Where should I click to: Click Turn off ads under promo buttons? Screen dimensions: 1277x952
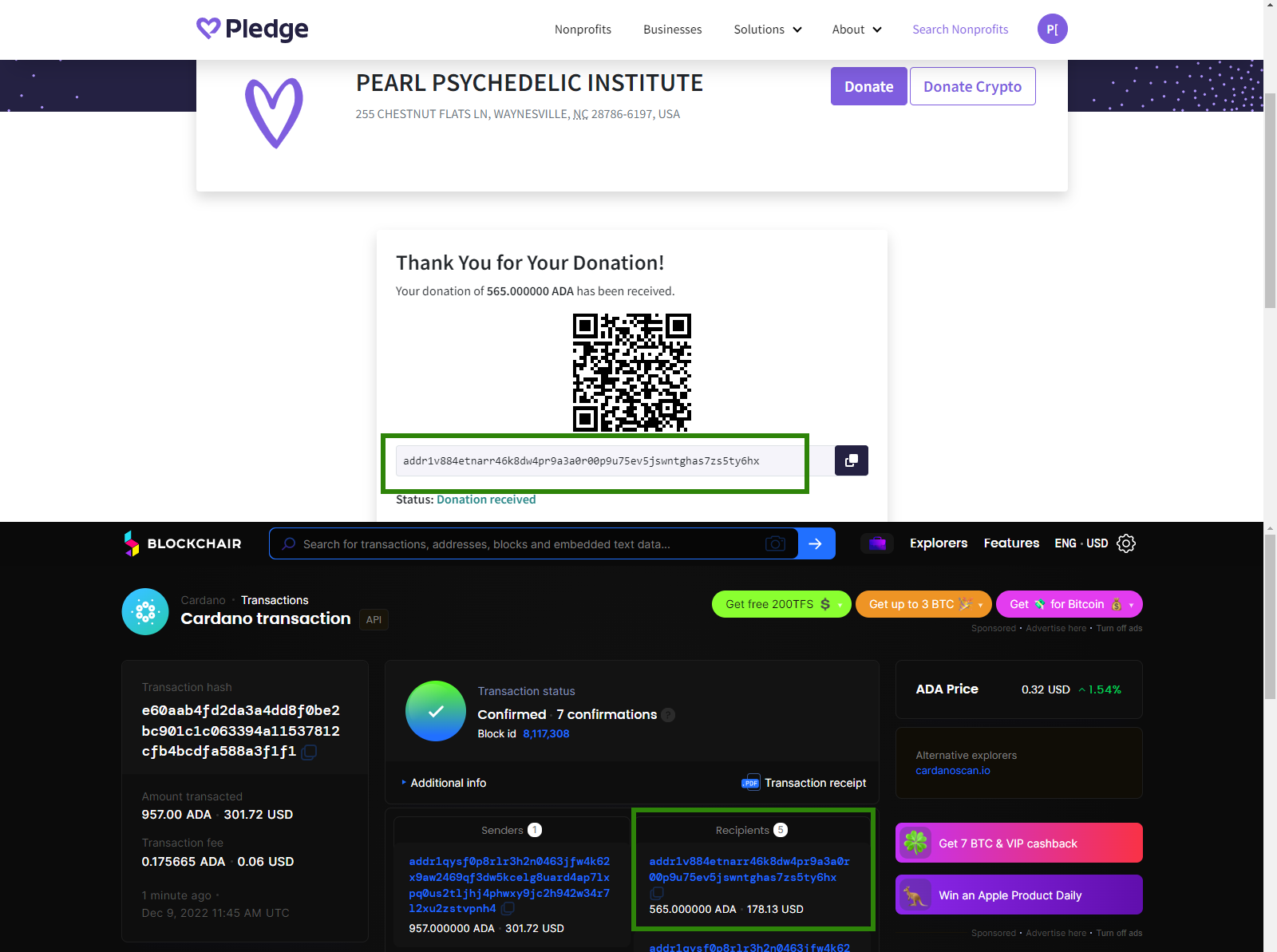tap(1119, 628)
